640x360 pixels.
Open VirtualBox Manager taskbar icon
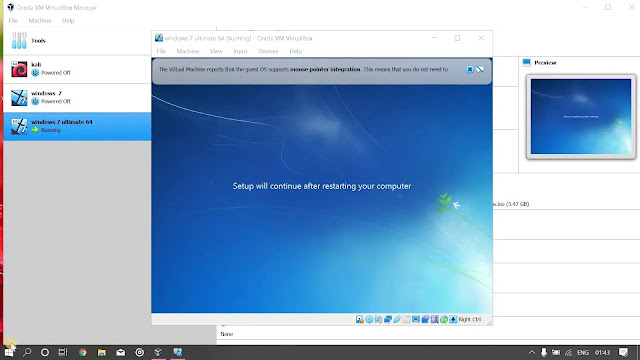pos(158,352)
